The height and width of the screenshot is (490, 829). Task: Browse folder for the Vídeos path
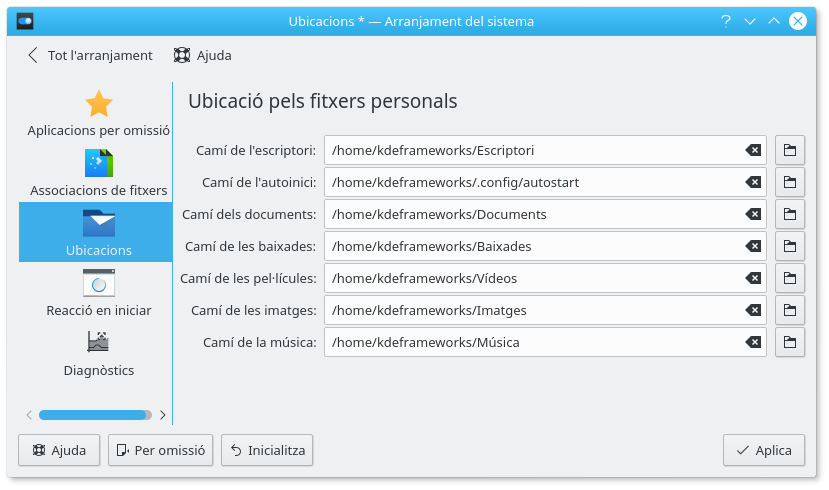point(790,278)
